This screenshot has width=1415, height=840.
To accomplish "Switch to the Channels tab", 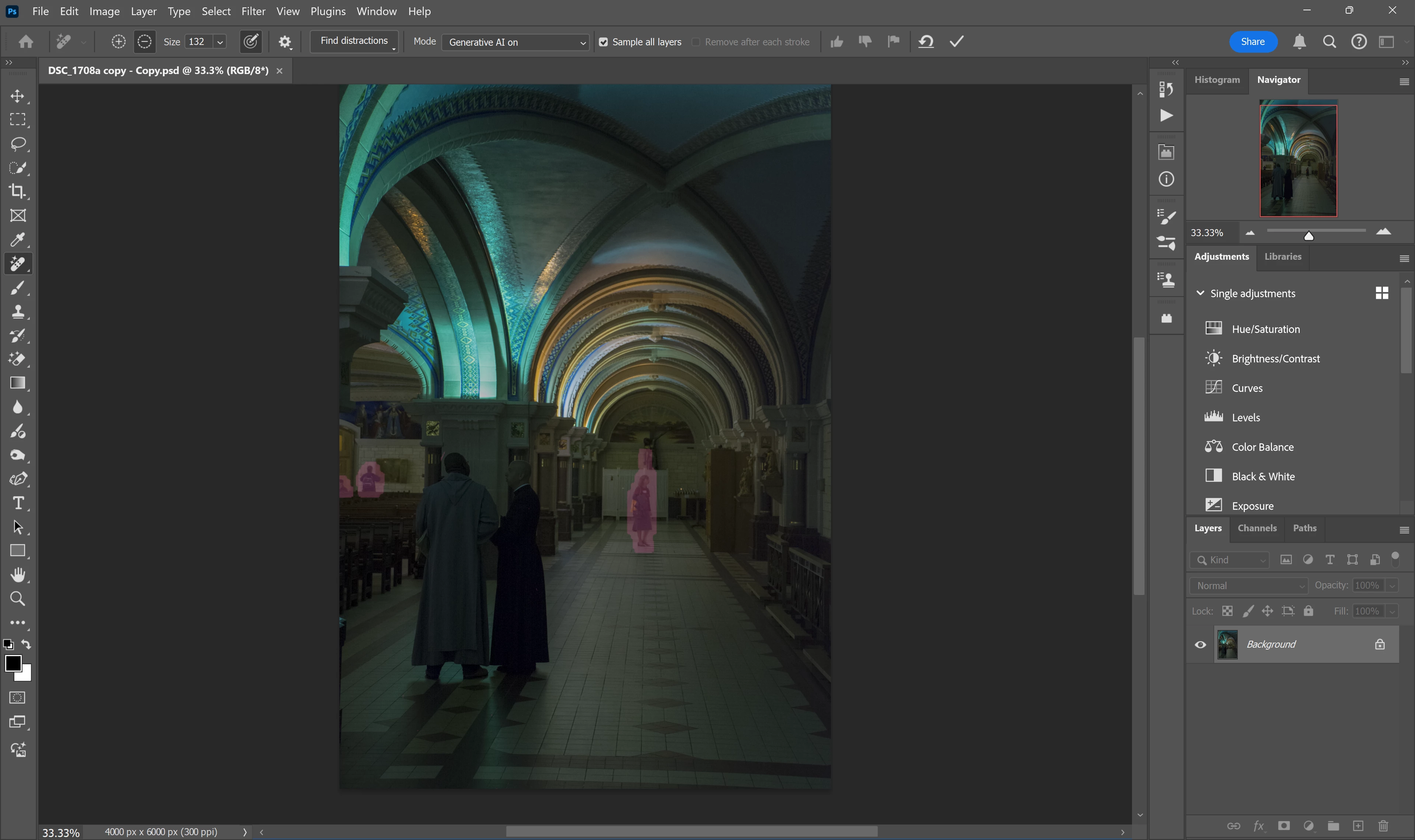I will pyautogui.click(x=1257, y=528).
